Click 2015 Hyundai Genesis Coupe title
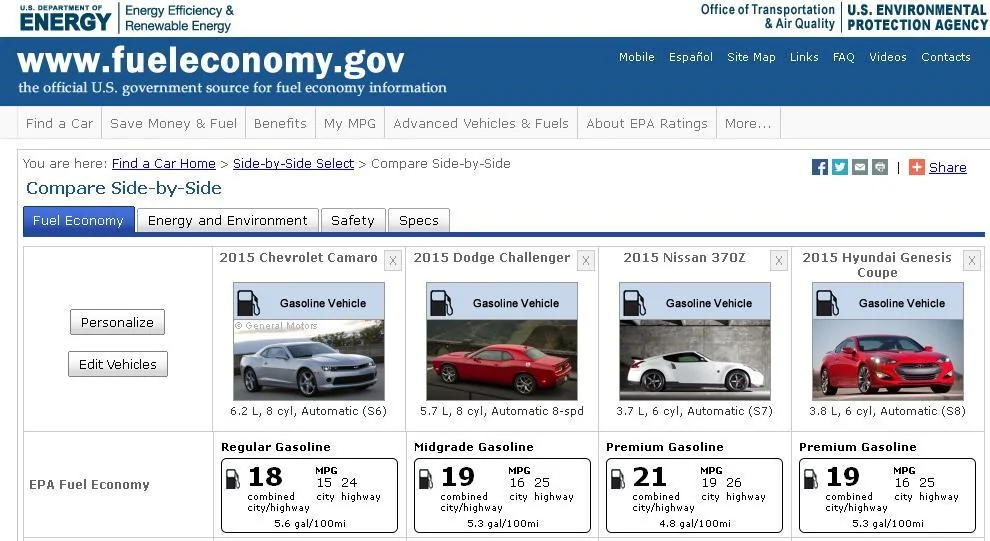Viewport: 990px width, 541px height. click(877, 265)
